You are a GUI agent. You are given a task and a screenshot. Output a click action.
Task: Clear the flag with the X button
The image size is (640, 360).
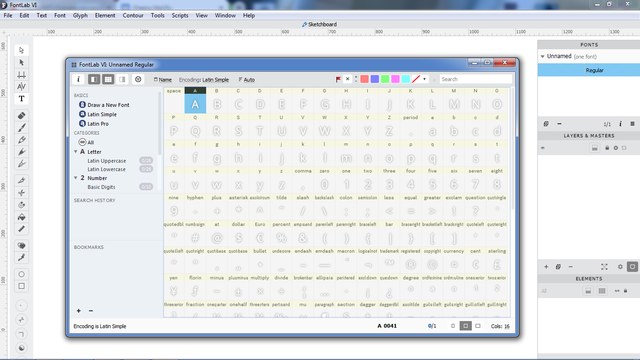click(347, 79)
